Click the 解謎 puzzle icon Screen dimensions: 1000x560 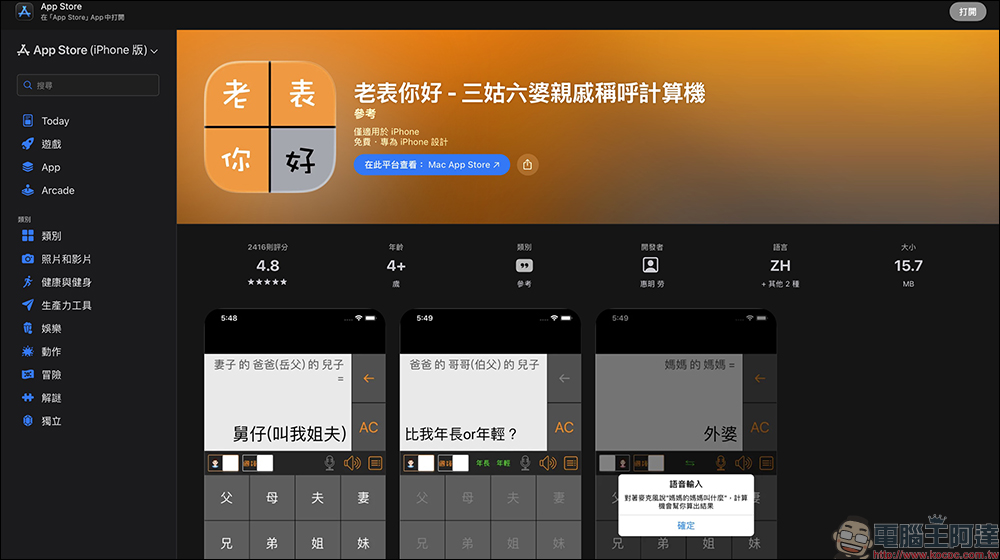[27, 397]
